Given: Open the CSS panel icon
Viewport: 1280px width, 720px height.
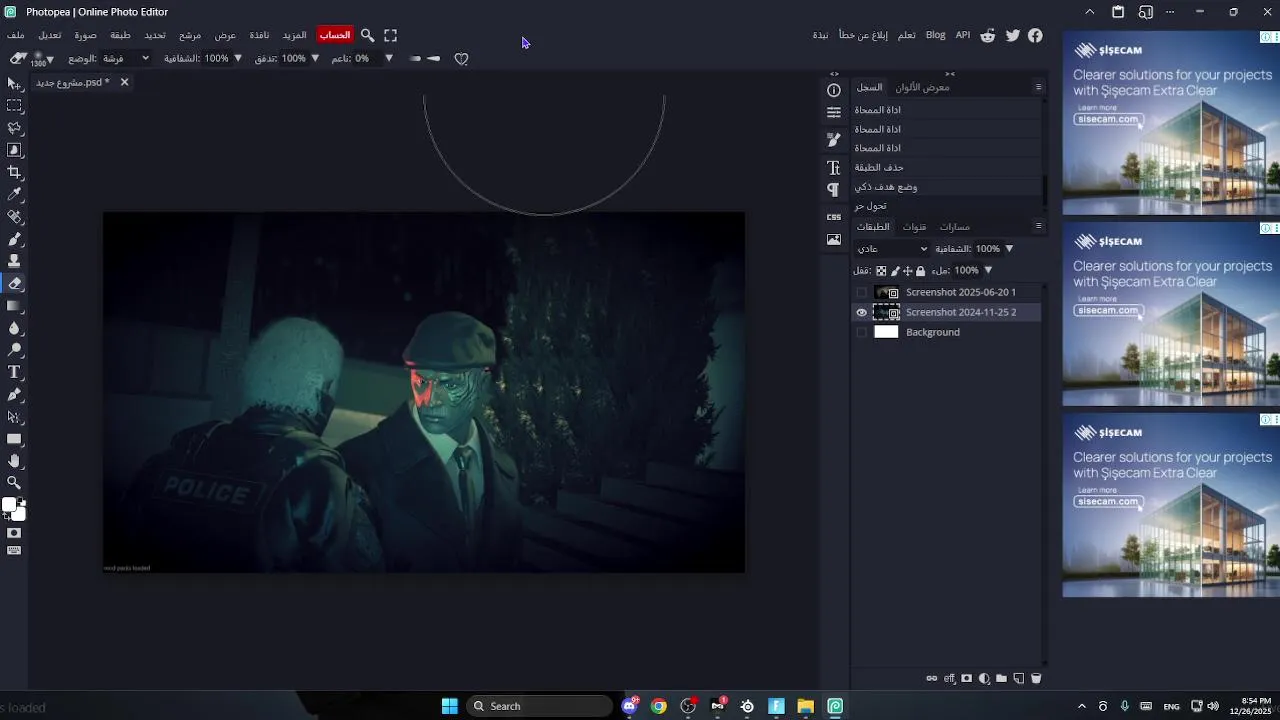Looking at the screenshot, I should 834,216.
